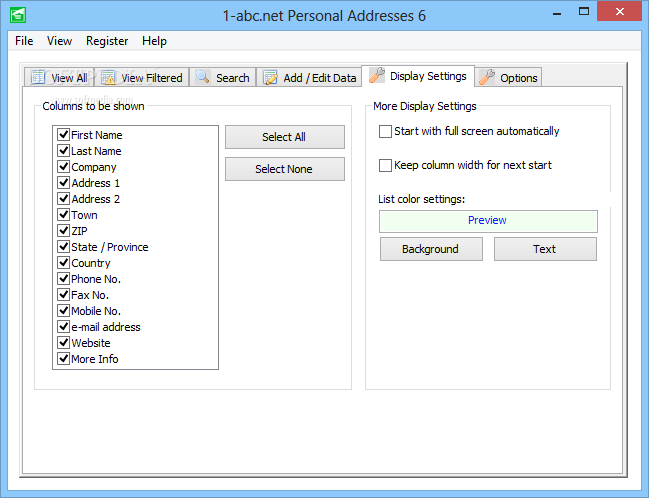Click the View All table icon
Viewport: 649px width, 498px height.
[x=38, y=77]
